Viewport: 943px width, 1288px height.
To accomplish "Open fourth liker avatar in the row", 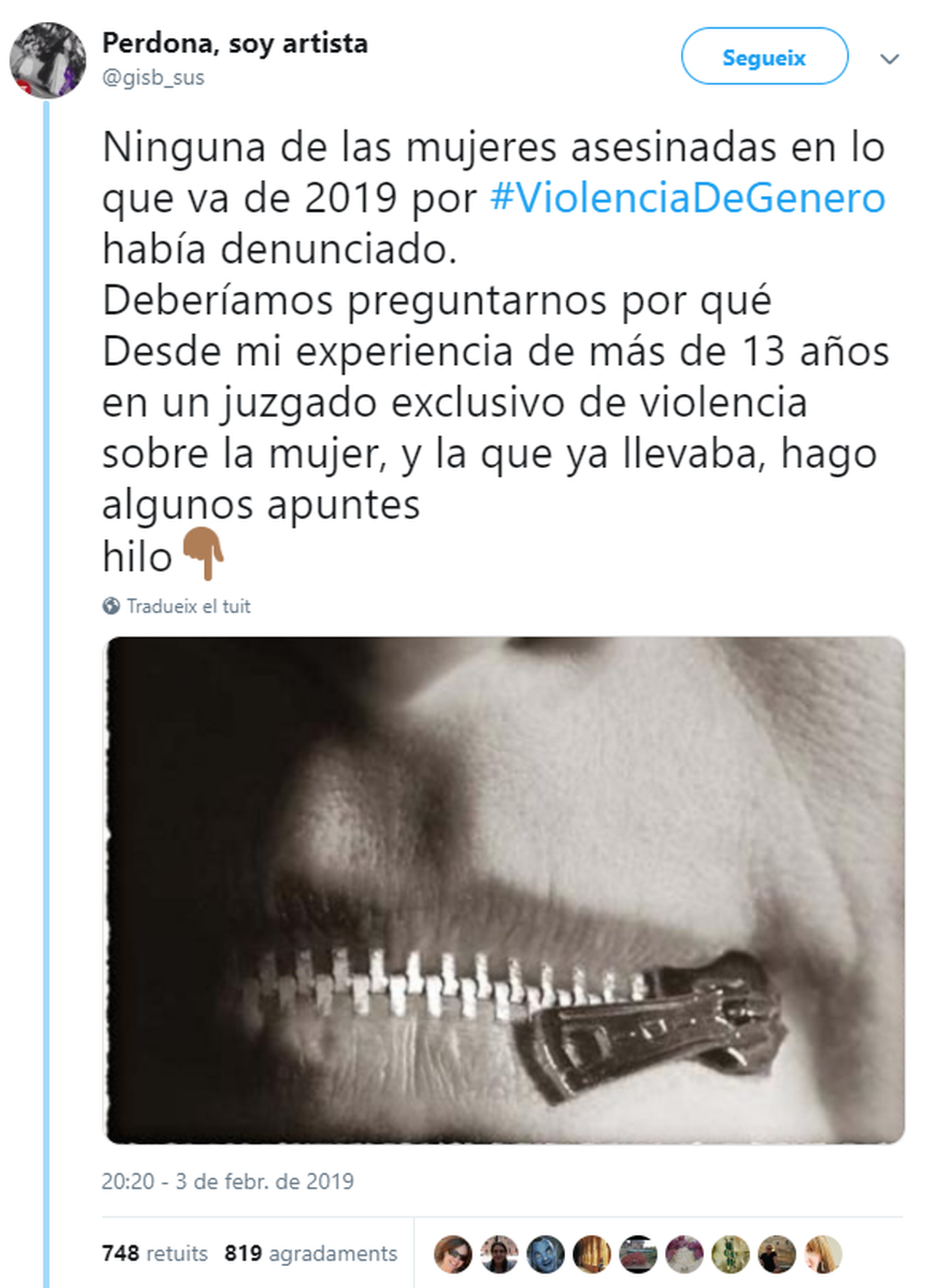I will [x=592, y=1254].
